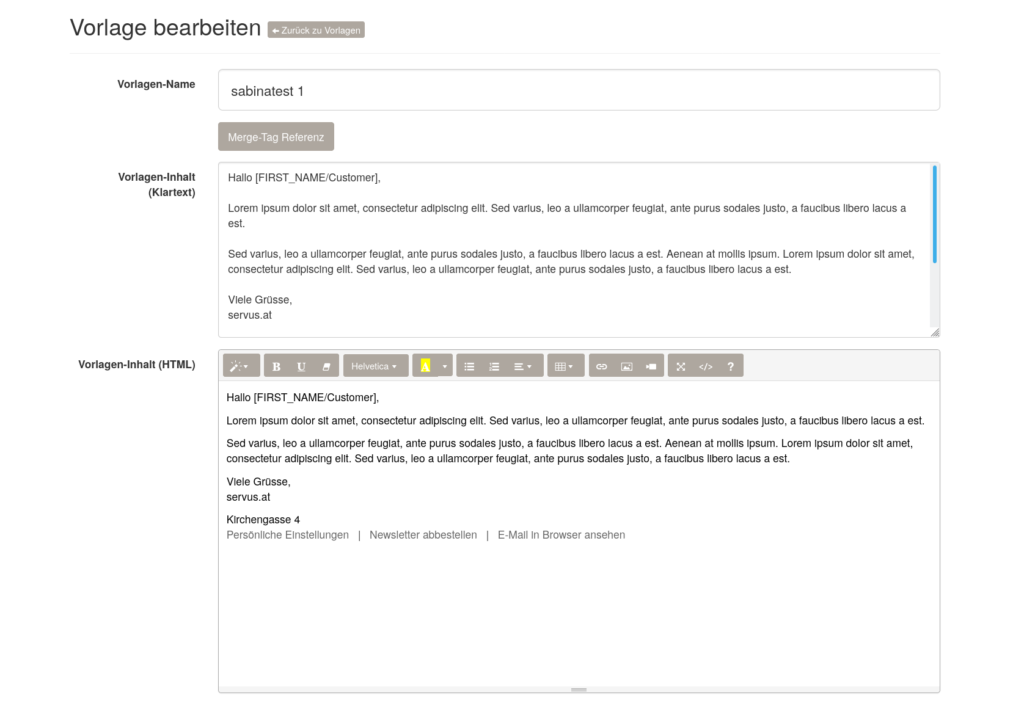Open the Helvetica font dropdown
Viewport: 1024px width, 709px height.
point(376,366)
